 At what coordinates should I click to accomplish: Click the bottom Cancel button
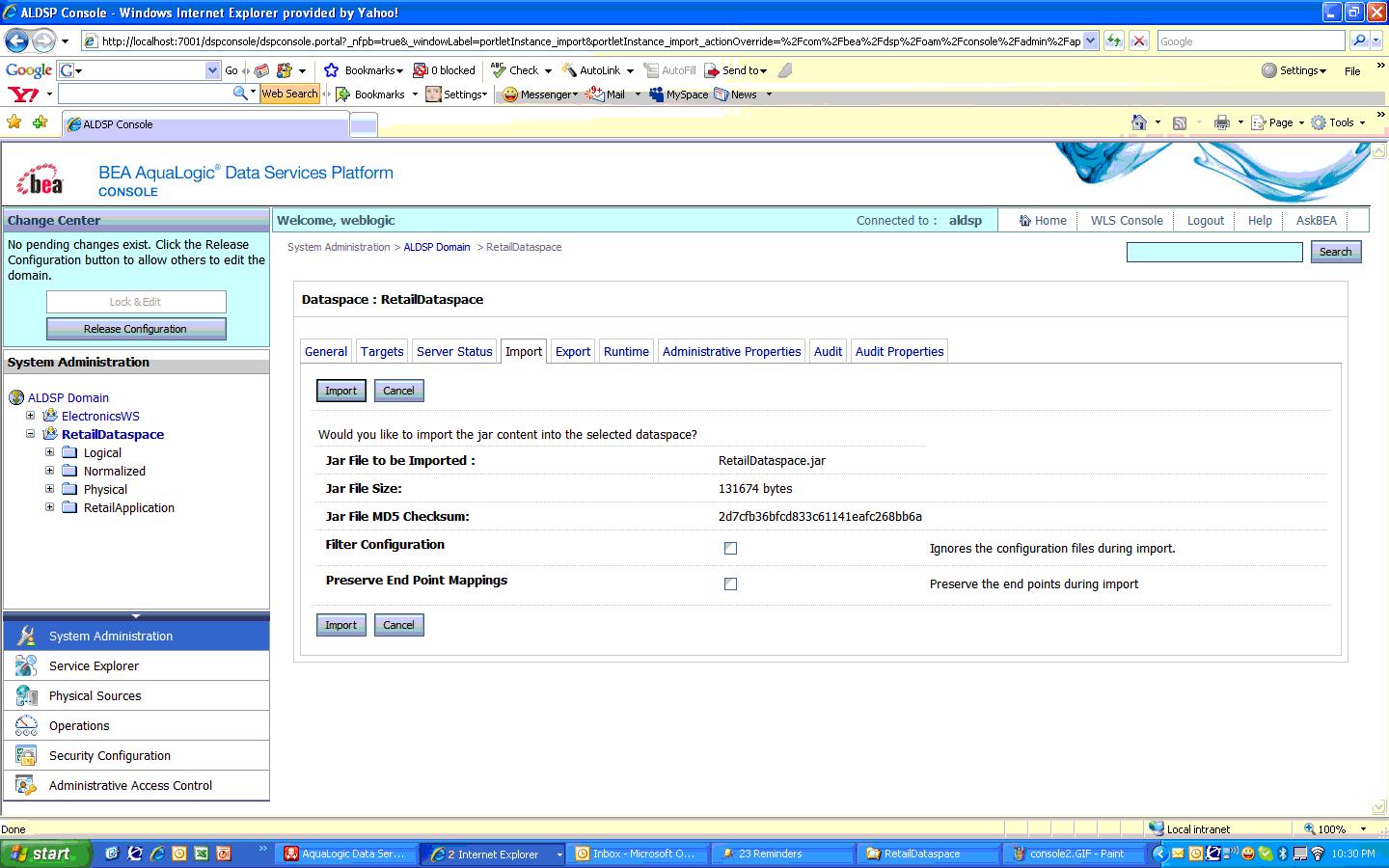[x=398, y=625]
